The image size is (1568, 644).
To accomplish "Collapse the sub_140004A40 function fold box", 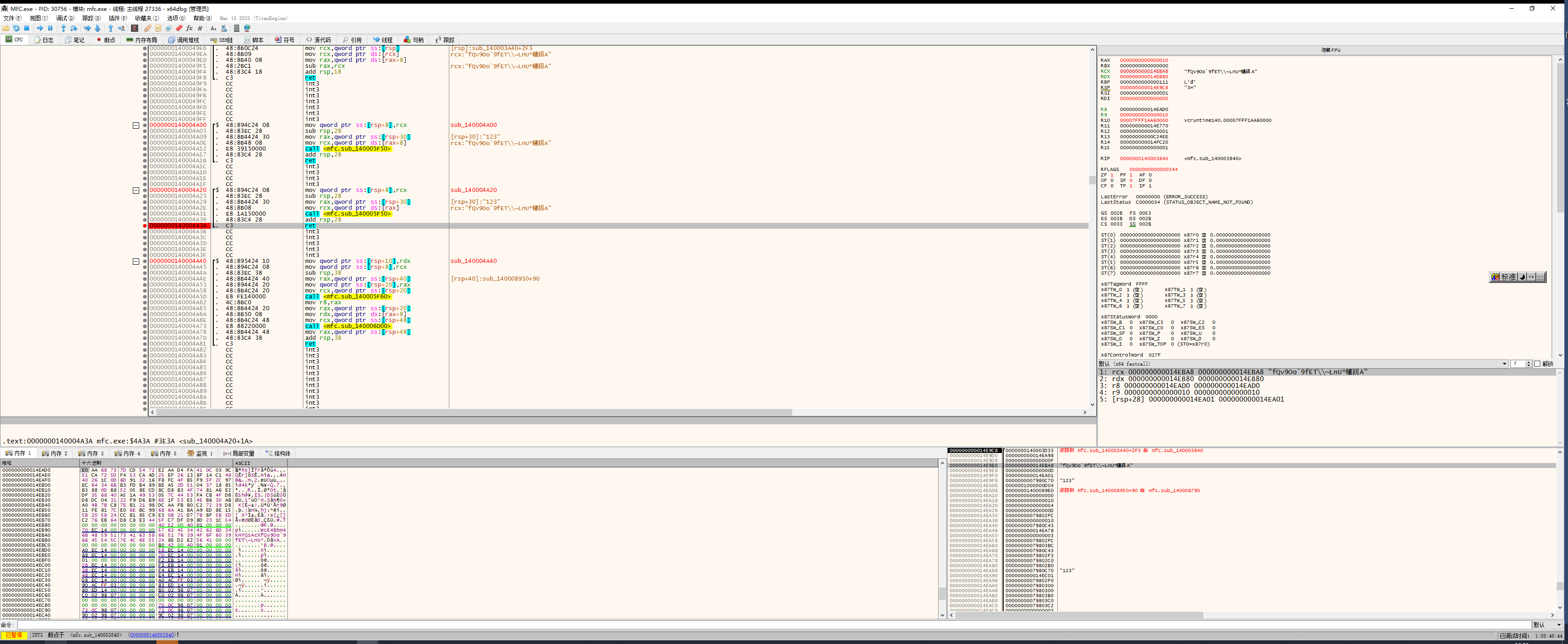I will click(136, 261).
